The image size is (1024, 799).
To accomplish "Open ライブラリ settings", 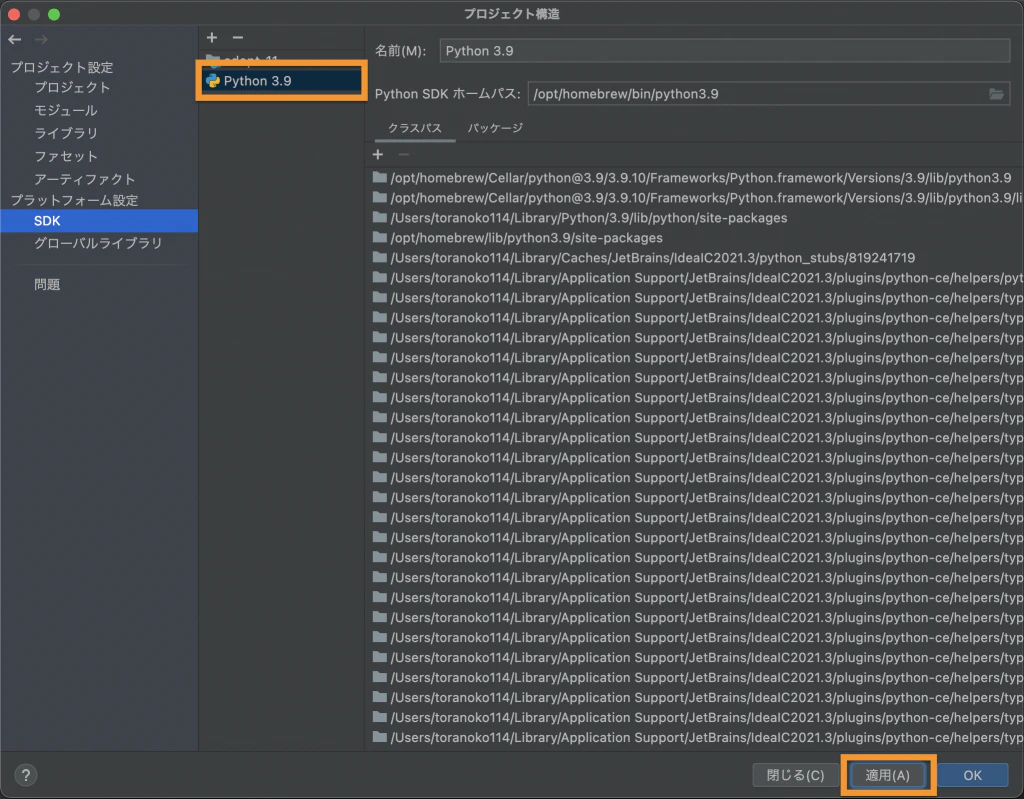I will (x=65, y=133).
